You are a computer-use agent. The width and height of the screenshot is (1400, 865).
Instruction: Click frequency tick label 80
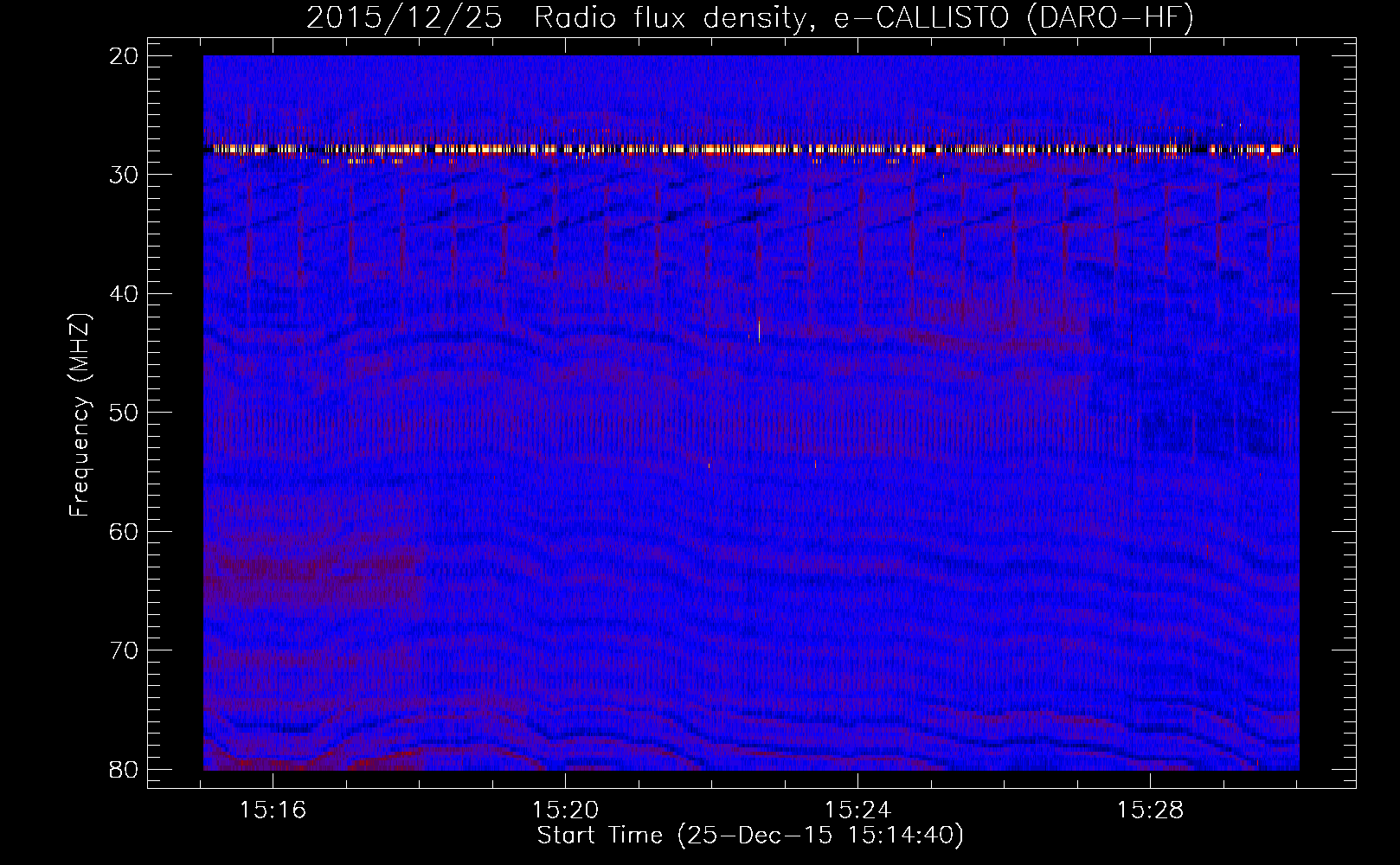(125, 769)
